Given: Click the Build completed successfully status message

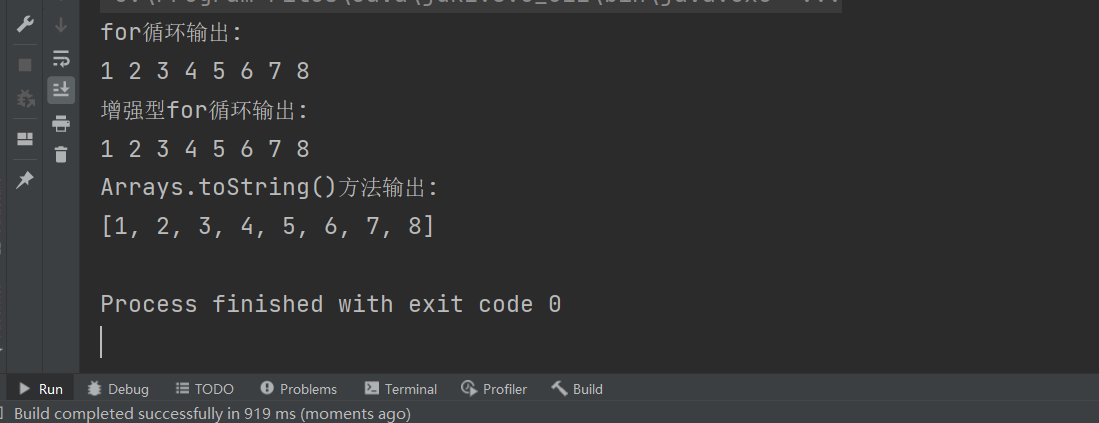Looking at the screenshot, I should click(212, 413).
